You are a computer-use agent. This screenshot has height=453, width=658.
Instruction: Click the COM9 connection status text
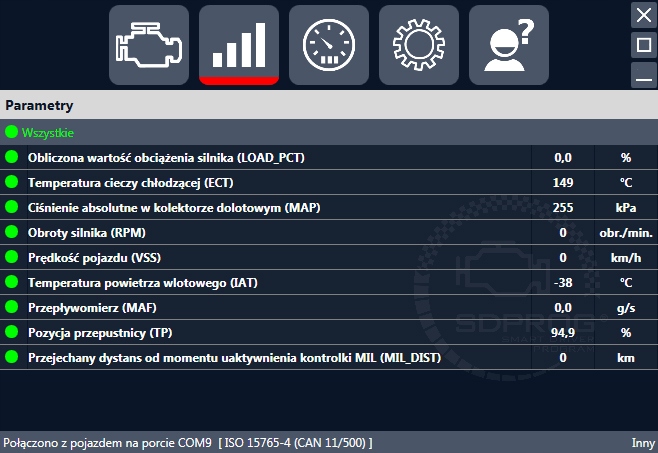click(x=188, y=443)
